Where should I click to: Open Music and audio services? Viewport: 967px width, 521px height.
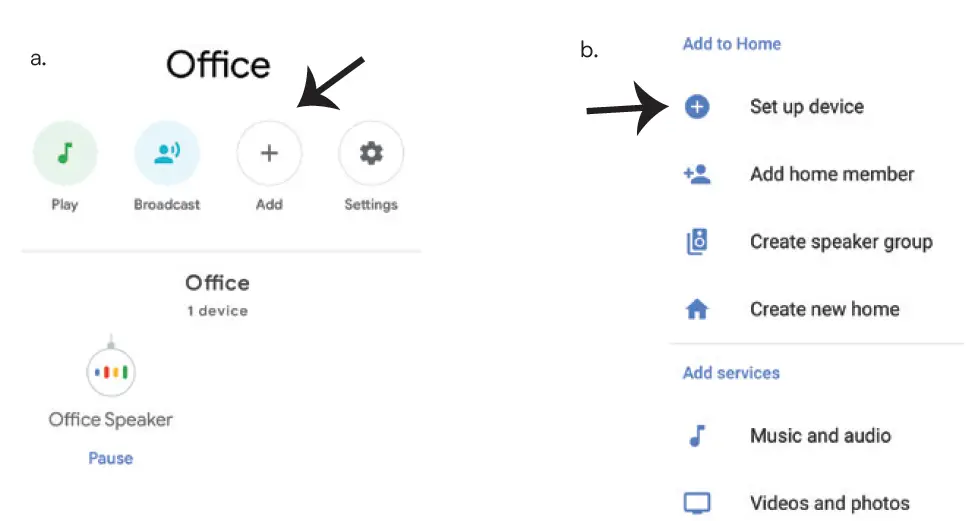(820, 436)
